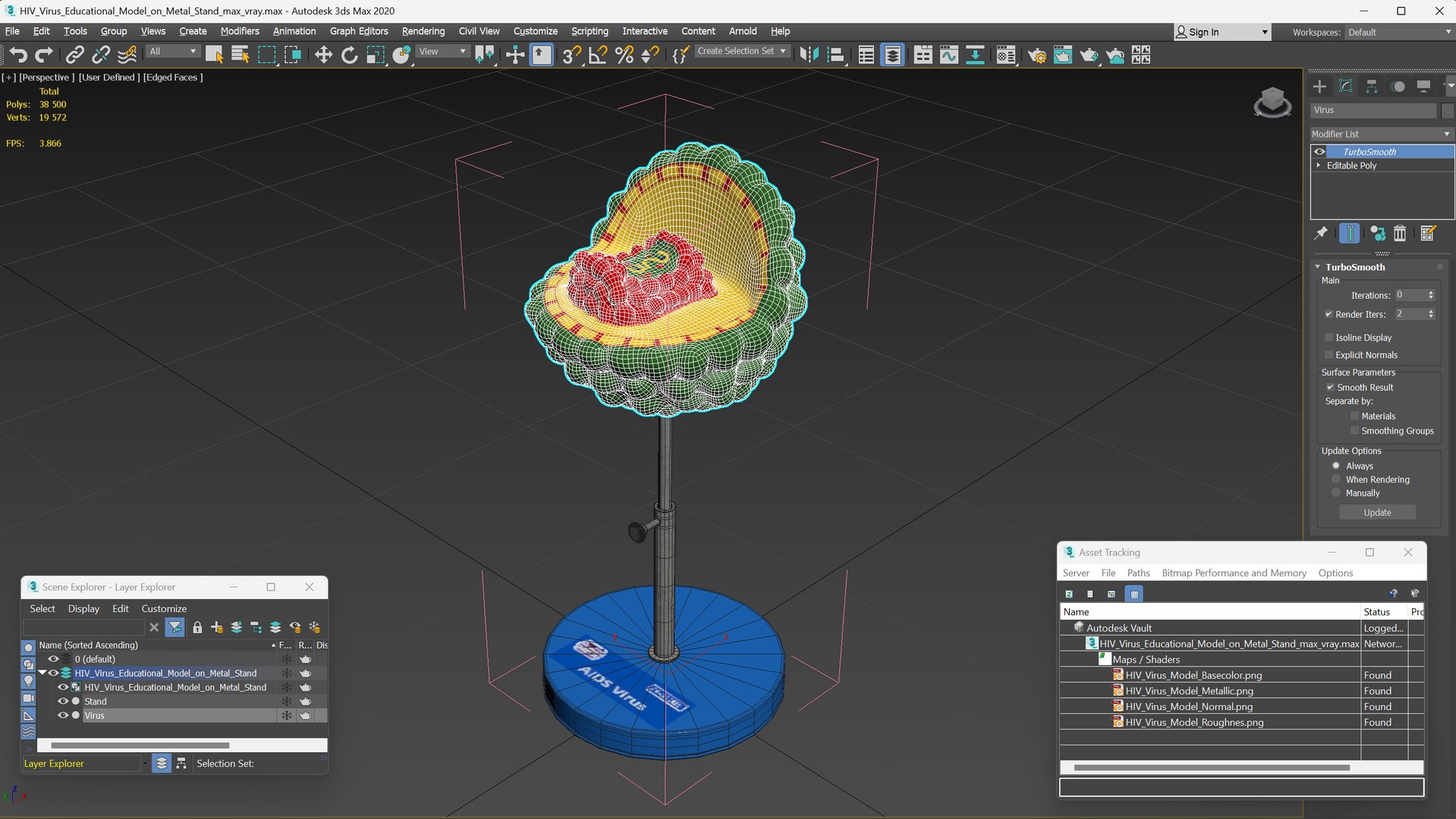Open the Create tab in command panel
Screen dimensions: 1456x819
click(1319, 86)
